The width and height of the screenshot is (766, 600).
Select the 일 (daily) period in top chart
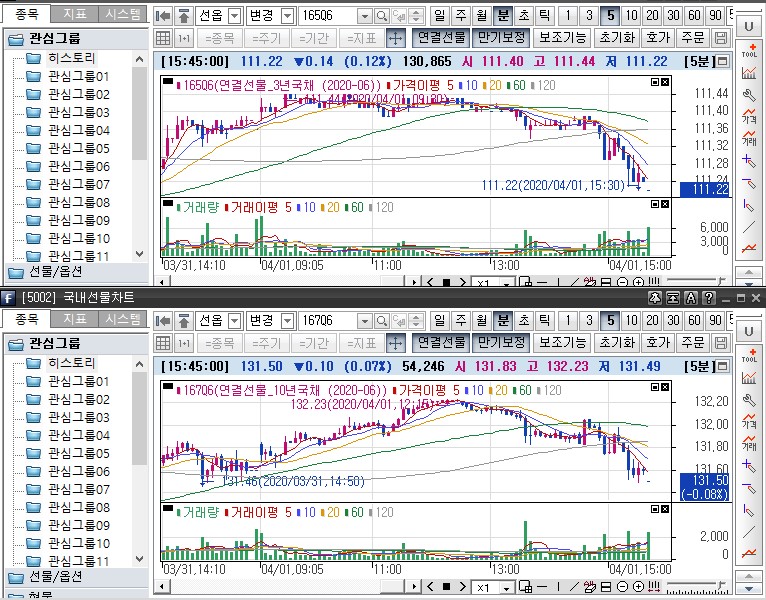[x=439, y=17]
